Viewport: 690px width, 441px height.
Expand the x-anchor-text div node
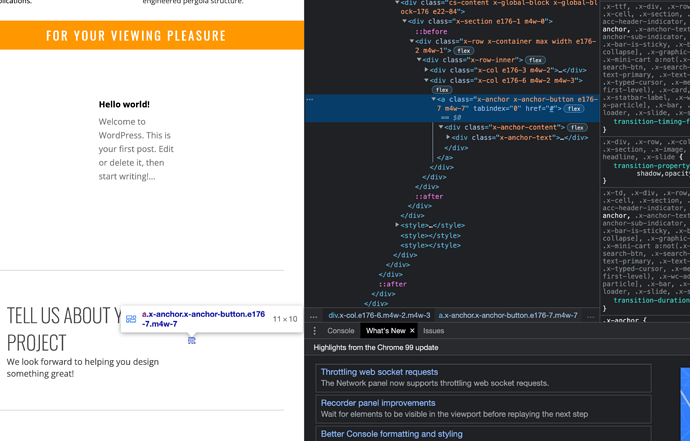(x=448, y=137)
